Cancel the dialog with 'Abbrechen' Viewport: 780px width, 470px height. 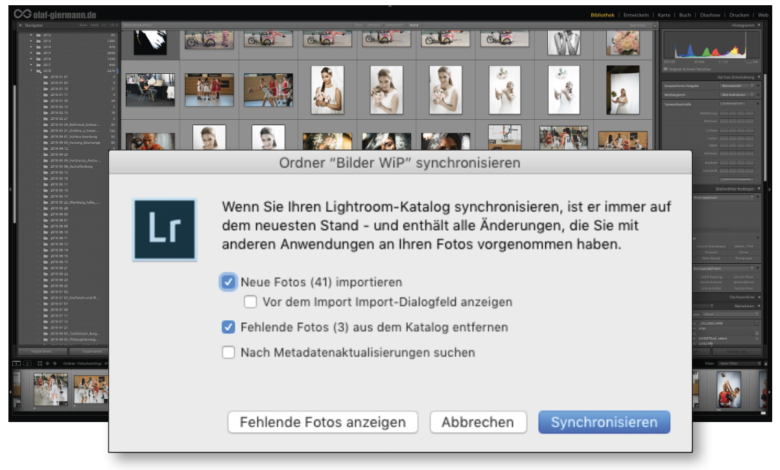[478, 422]
